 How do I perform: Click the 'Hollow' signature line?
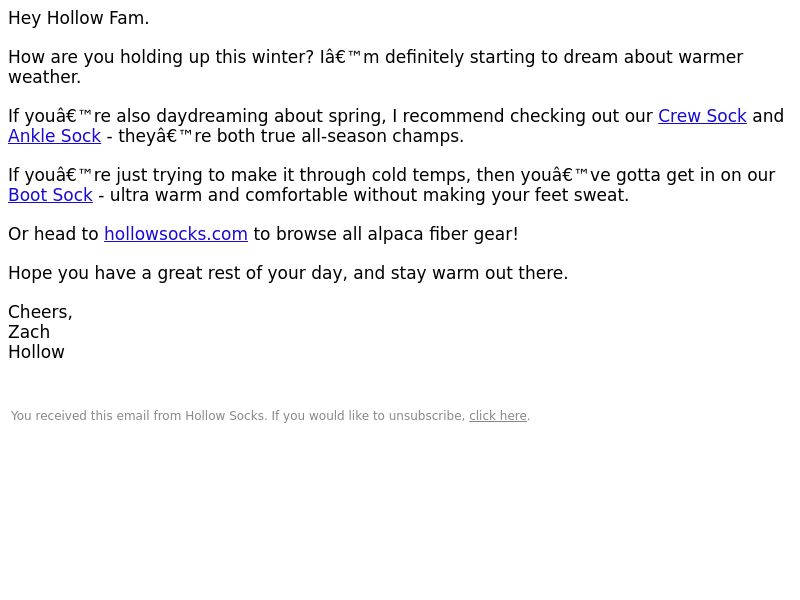36,352
